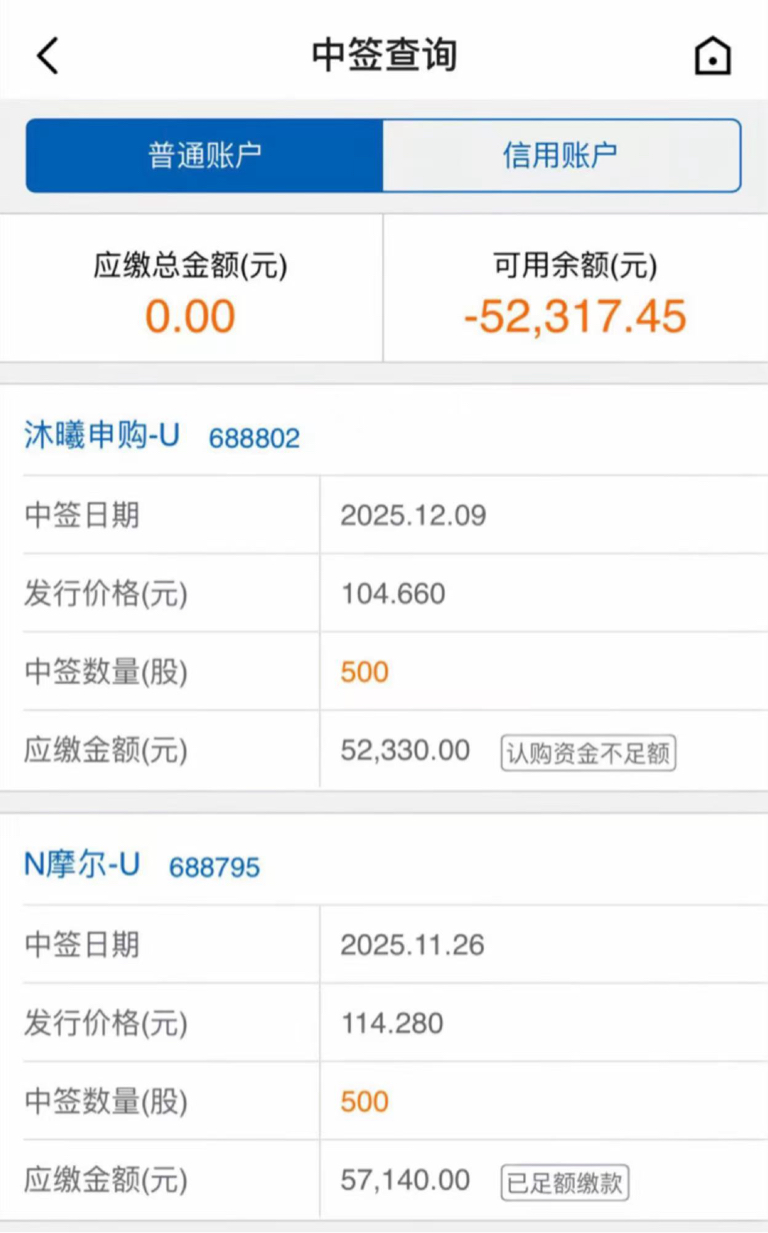The image size is (768, 1233).
Task: Tap 沐曦申购-U payable amount 52,330.00
Action: click(405, 751)
